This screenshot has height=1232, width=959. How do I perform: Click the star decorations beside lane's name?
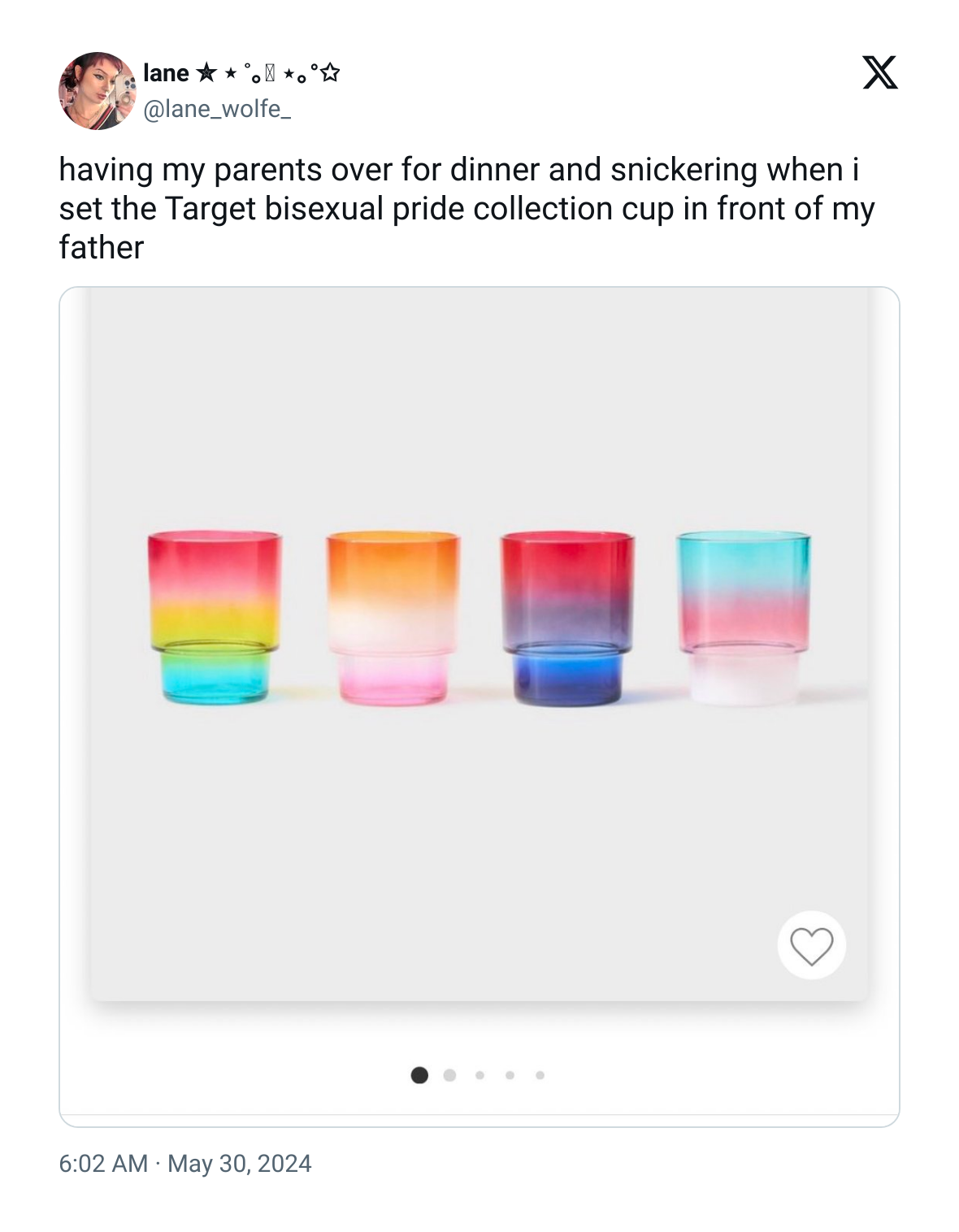[x=268, y=73]
